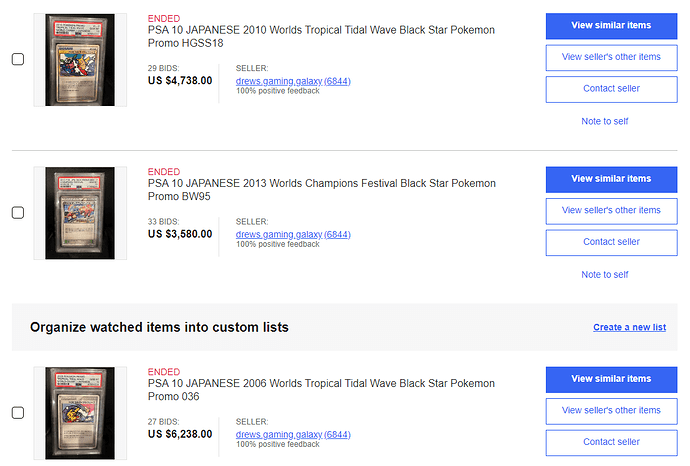Screen dimensions: 690x466
Task: Tick checkbox for 2013 Worlds BW95 item
Action: 18,213
